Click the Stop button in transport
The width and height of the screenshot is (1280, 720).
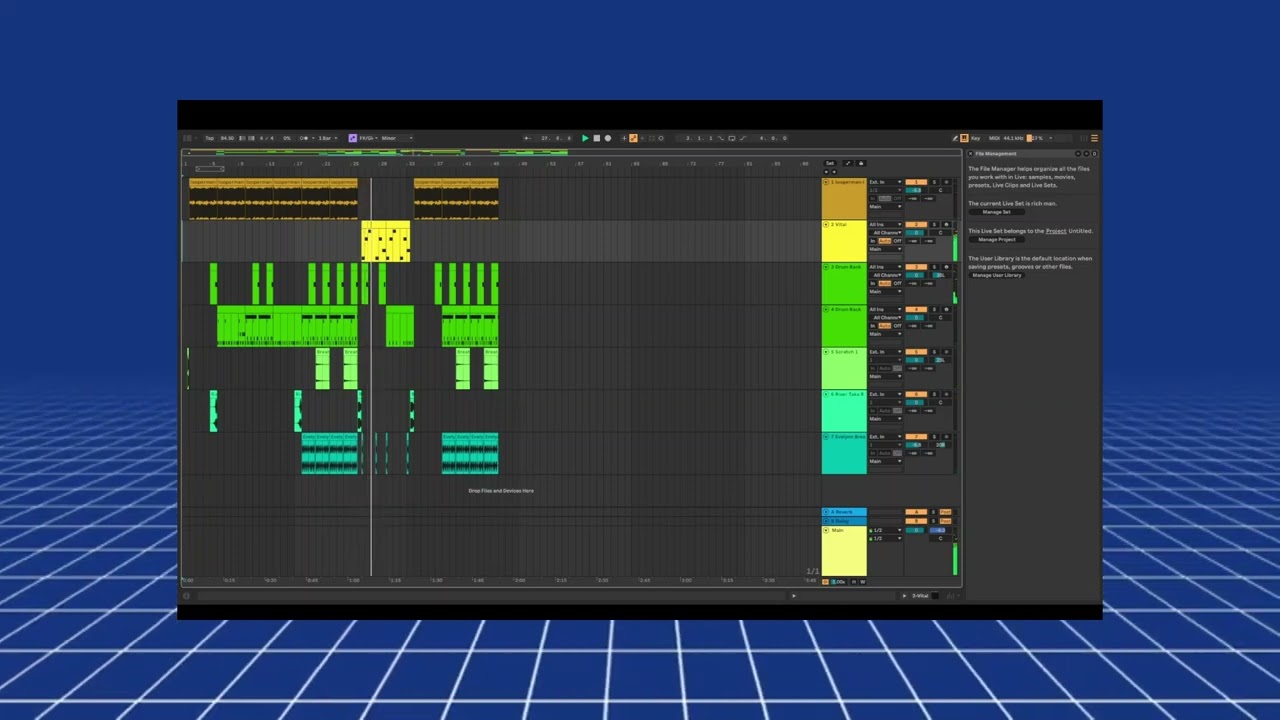[x=596, y=138]
